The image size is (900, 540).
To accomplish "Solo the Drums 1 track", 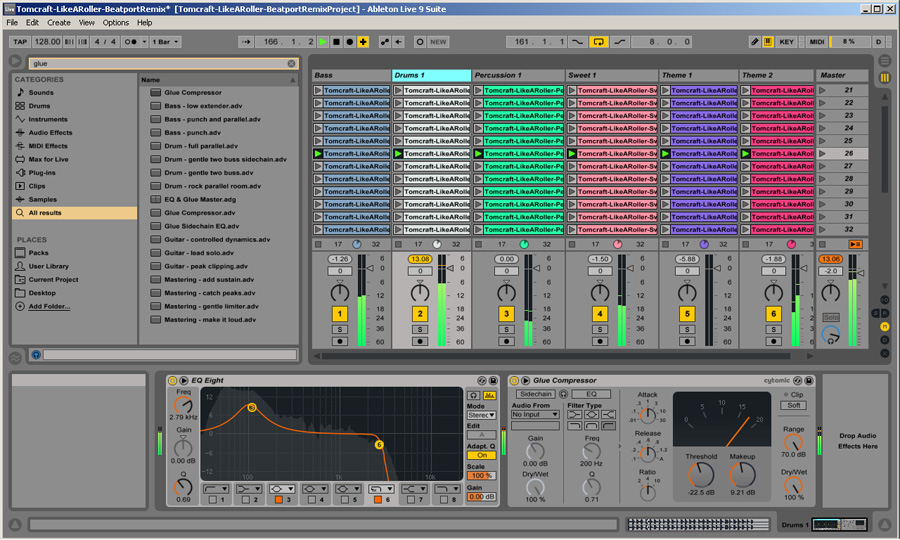I will pos(420,328).
